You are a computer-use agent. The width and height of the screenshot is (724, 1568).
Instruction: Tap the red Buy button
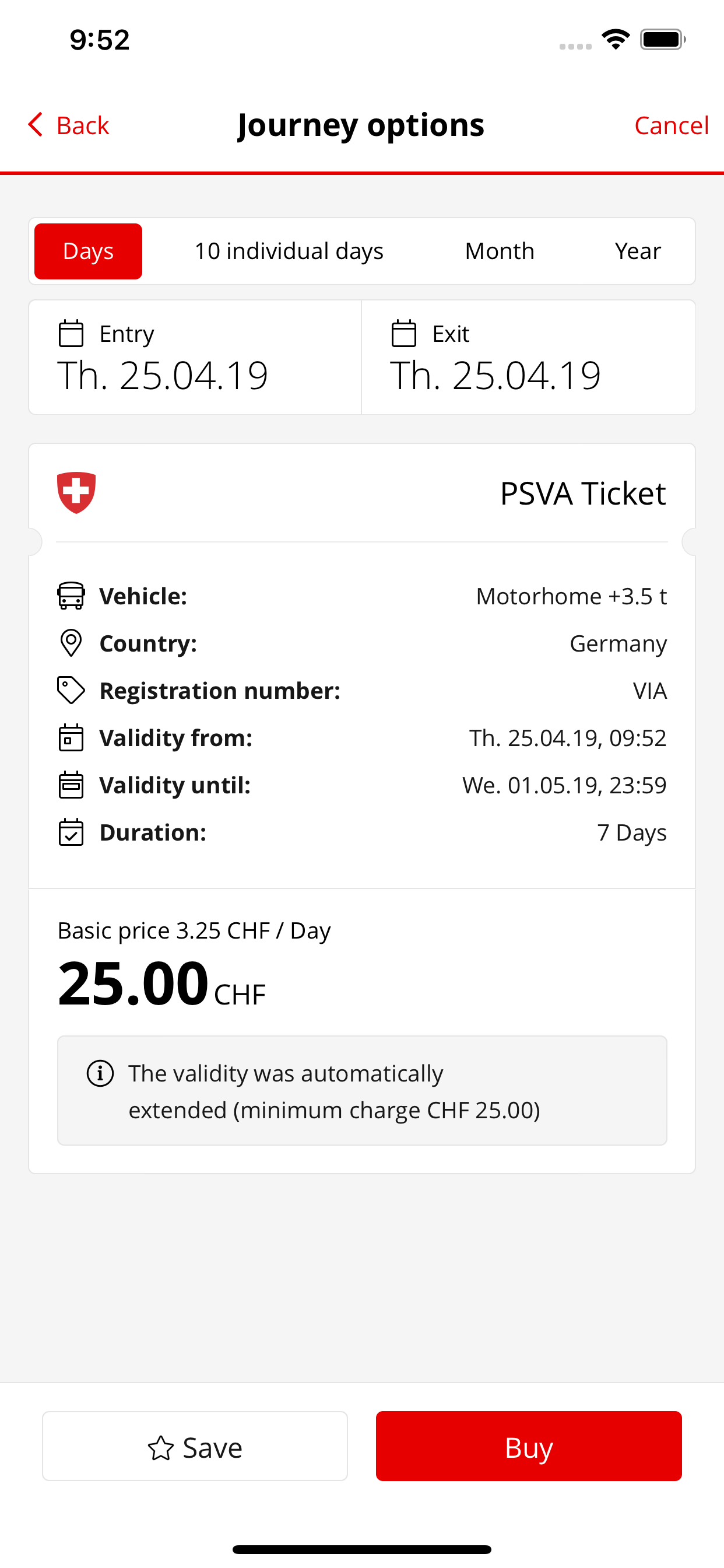click(529, 1446)
